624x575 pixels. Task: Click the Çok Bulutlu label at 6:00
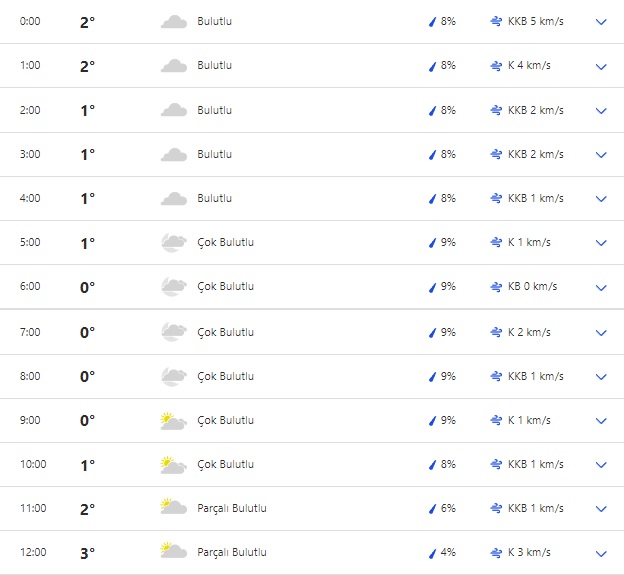[x=226, y=286]
